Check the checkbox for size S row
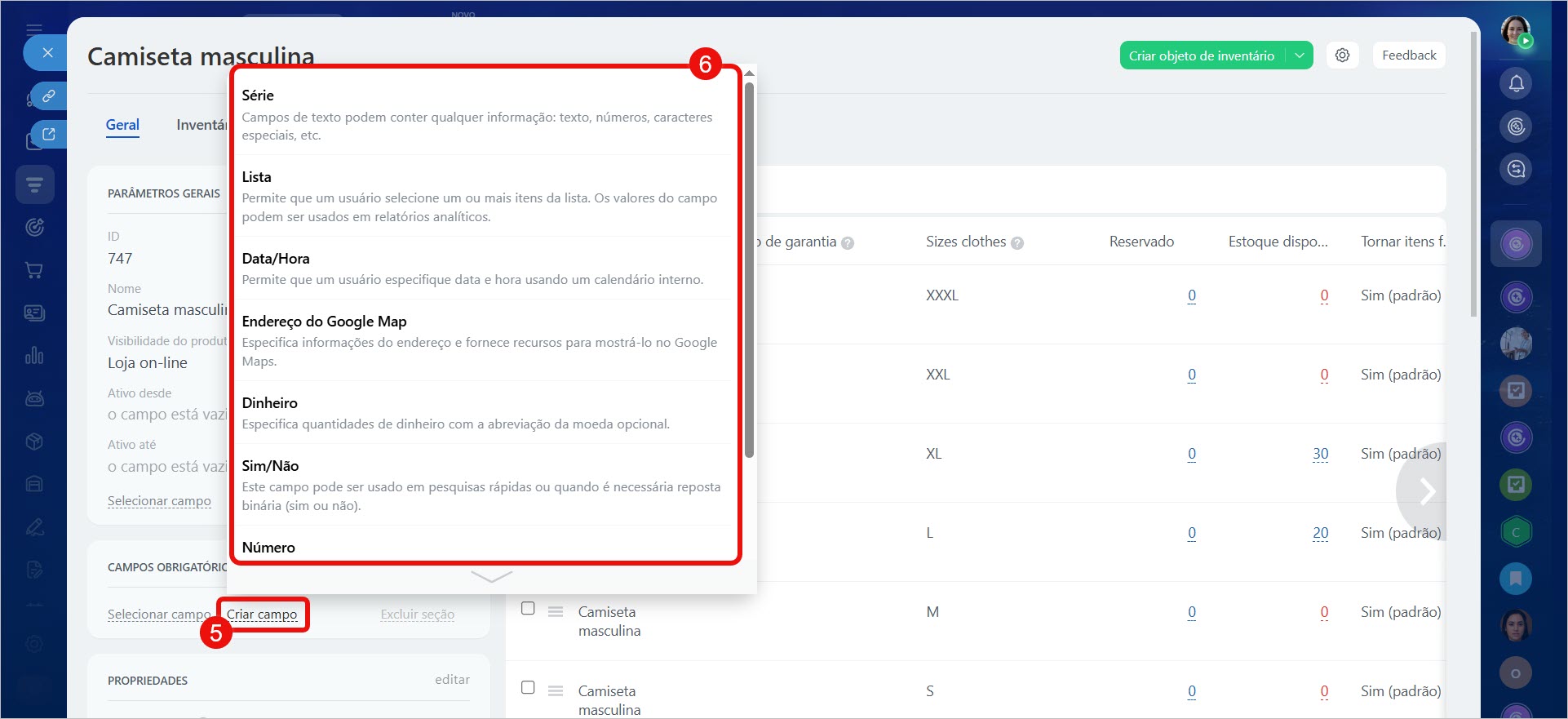The image size is (1568, 719). 528,688
